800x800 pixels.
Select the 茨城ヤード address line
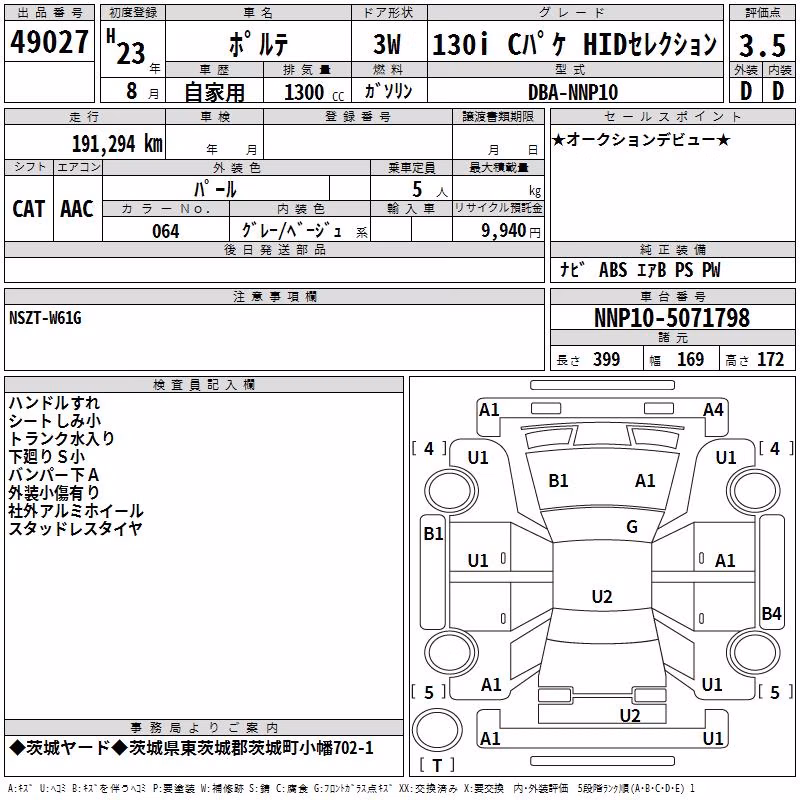(192, 748)
